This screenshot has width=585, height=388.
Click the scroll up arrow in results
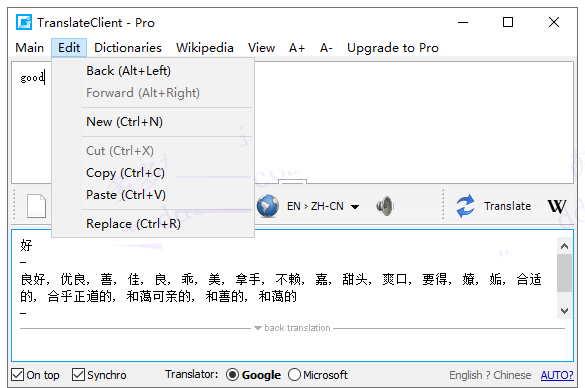pos(564,246)
